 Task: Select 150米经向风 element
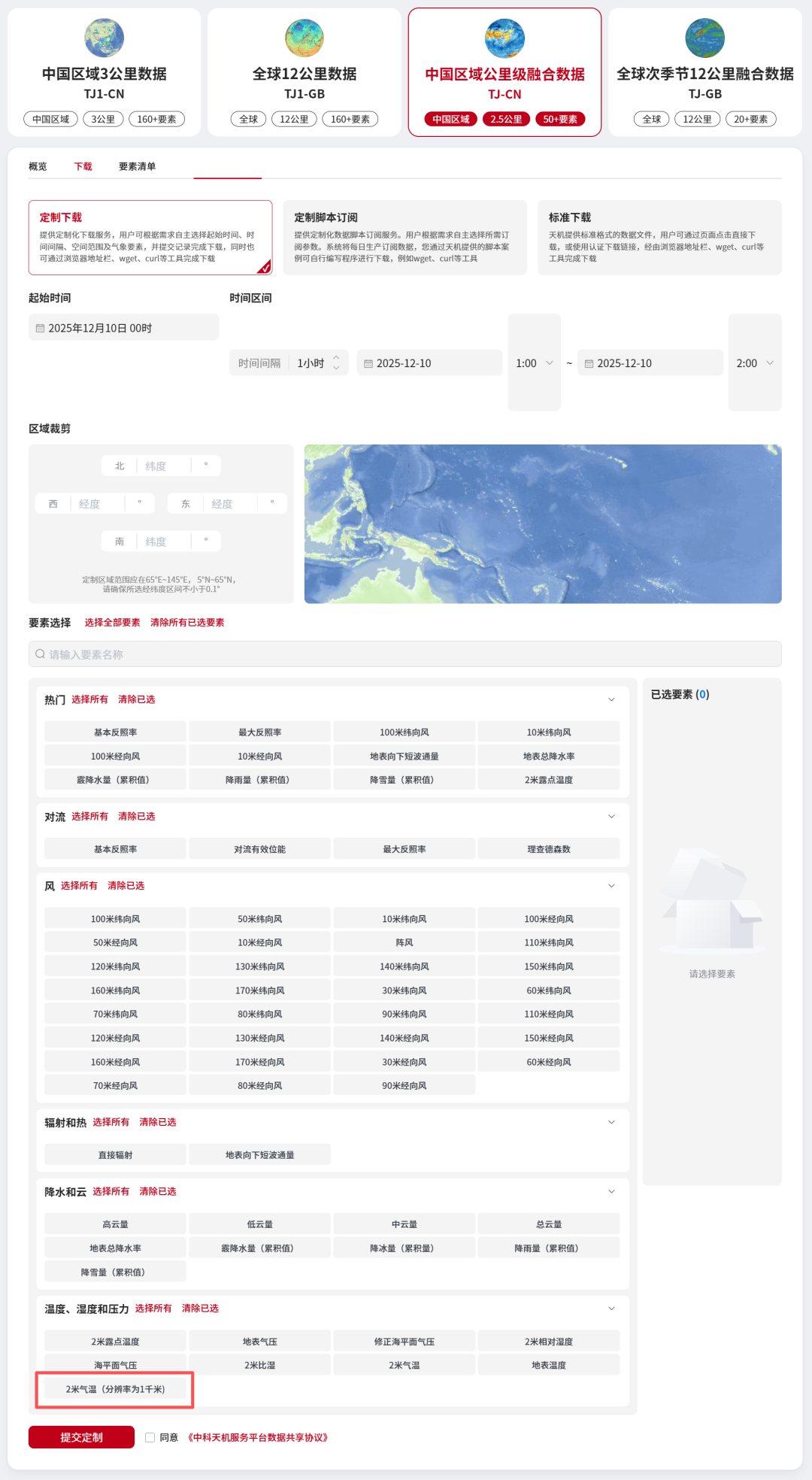click(549, 1039)
